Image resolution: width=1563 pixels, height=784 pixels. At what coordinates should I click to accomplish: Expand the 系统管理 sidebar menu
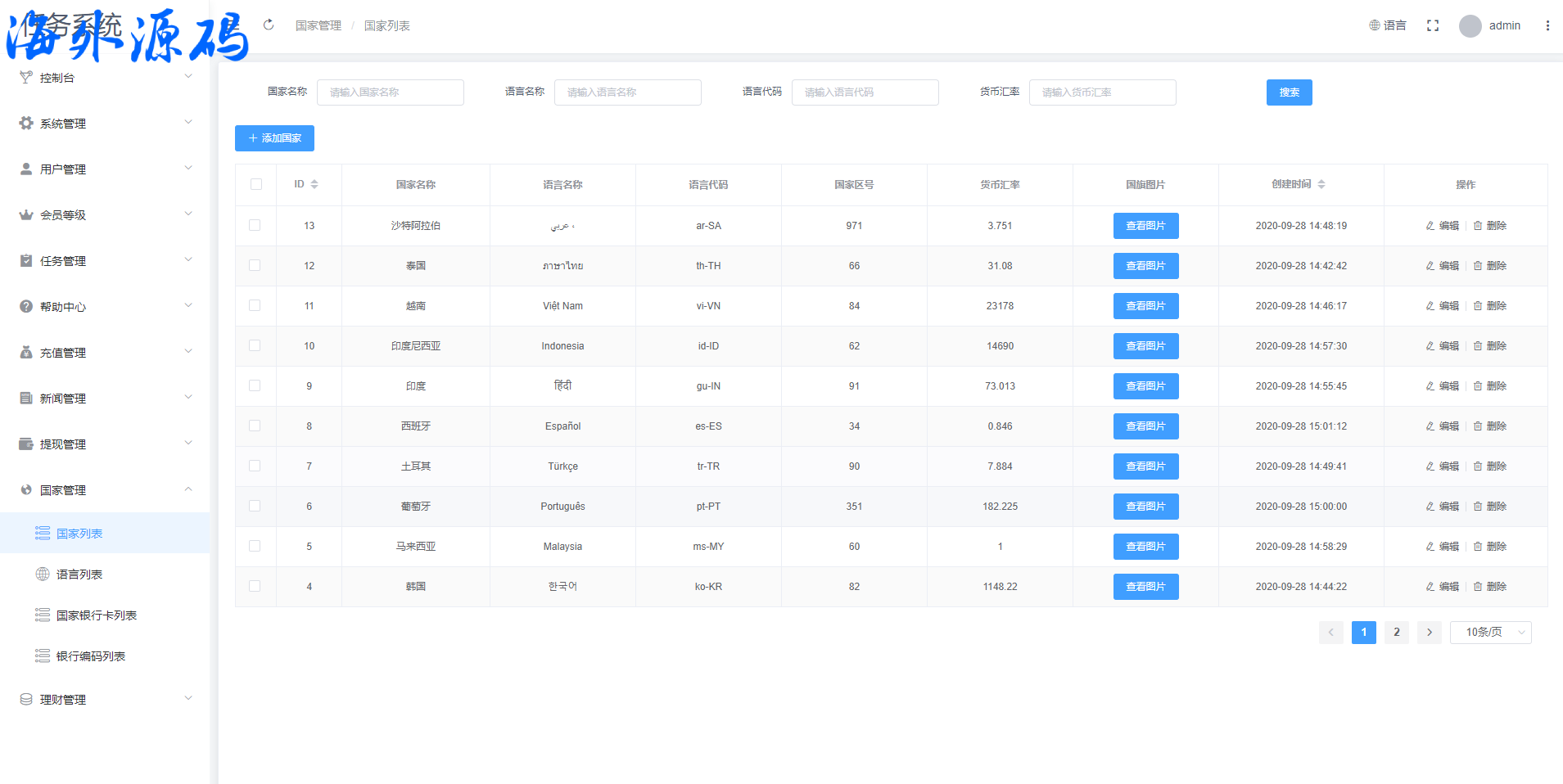[x=105, y=124]
